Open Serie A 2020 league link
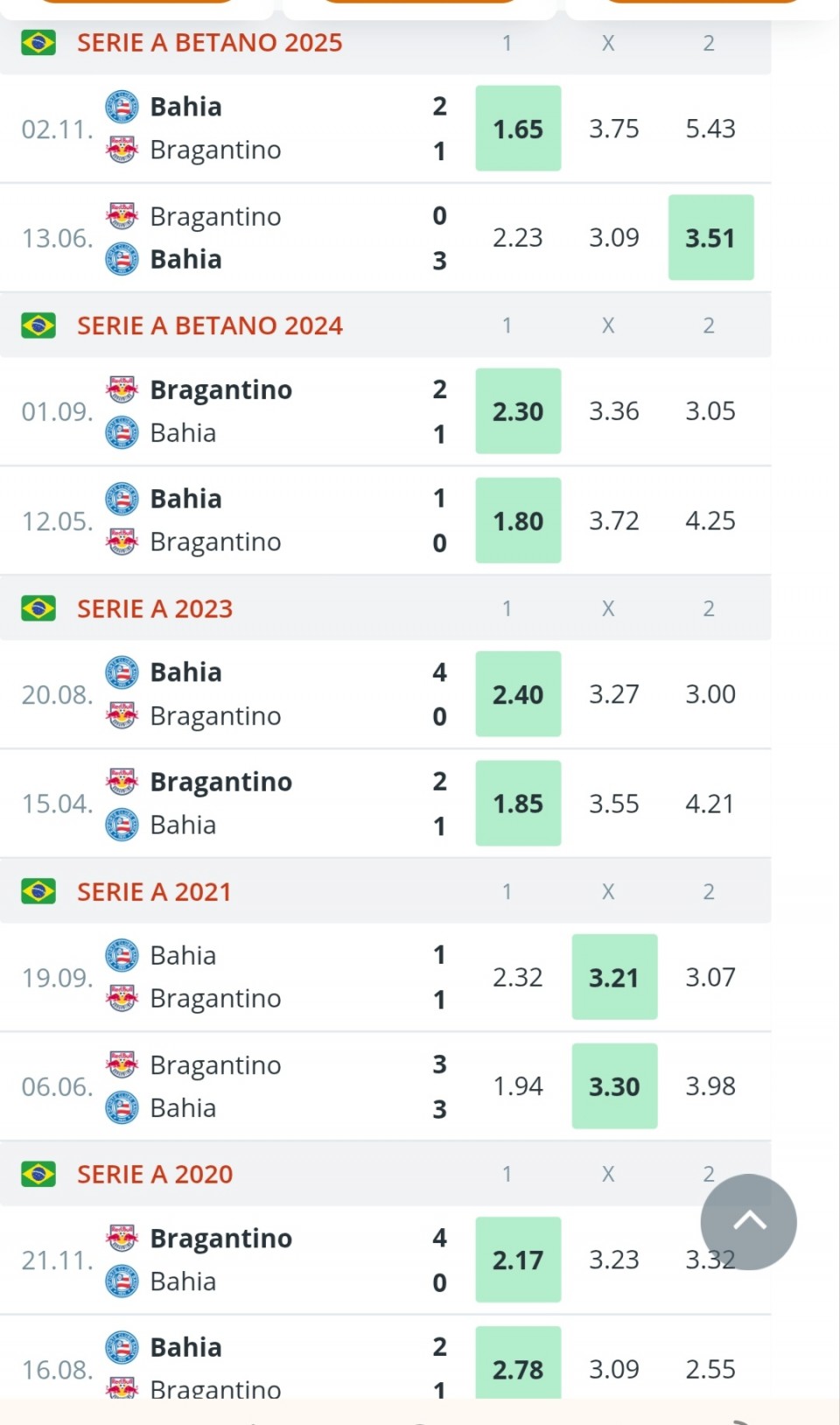Image resolution: width=840 pixels, height=1425 pixels. pyautogui.click(x=155, y=1174)
